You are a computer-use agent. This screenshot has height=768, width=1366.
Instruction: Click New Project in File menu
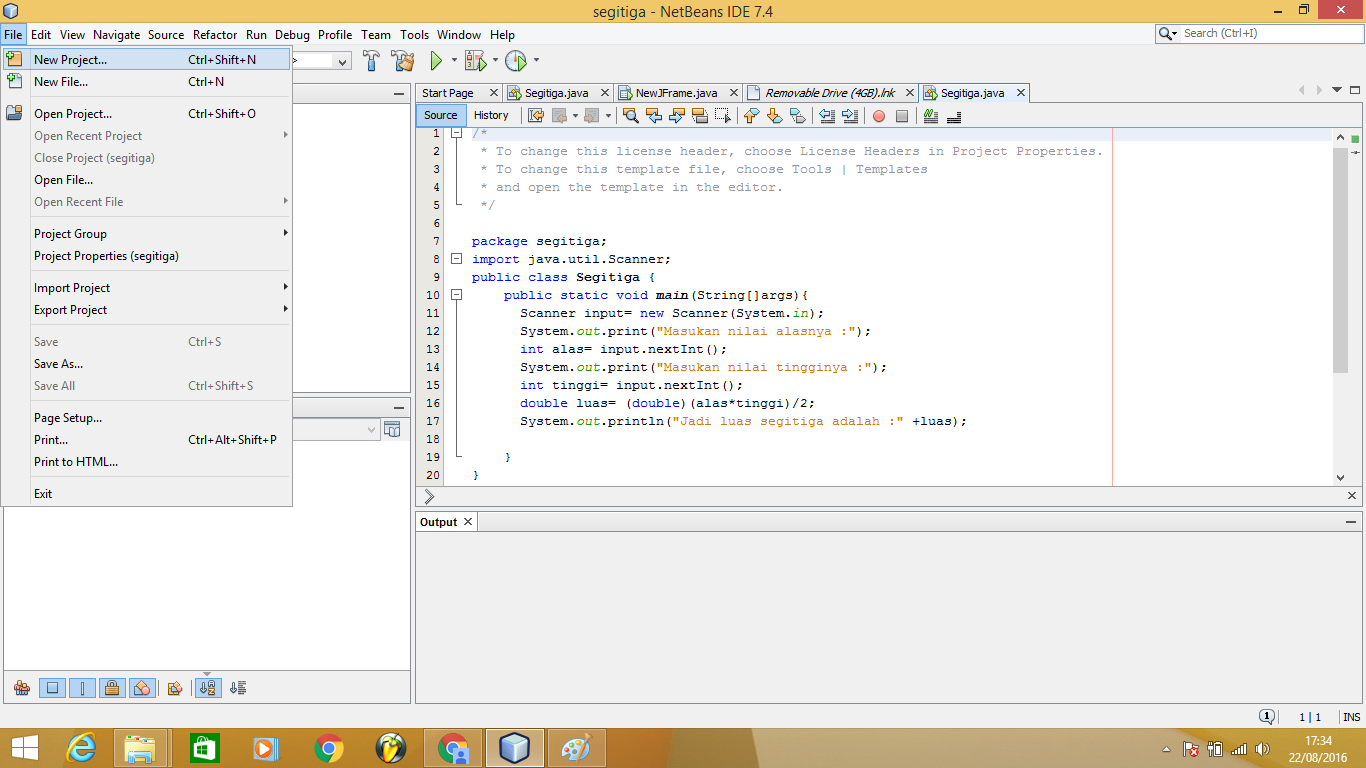(147, 60)
